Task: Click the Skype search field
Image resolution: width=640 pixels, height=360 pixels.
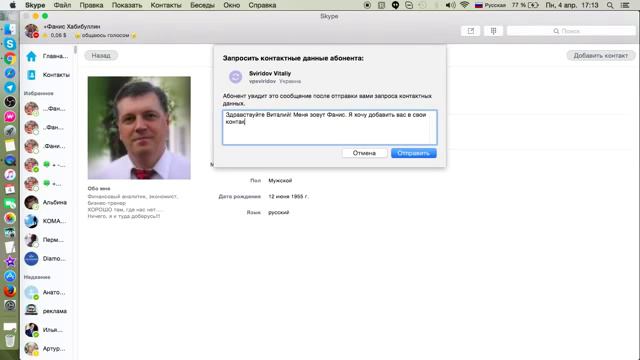Action: tap(571, 31)
